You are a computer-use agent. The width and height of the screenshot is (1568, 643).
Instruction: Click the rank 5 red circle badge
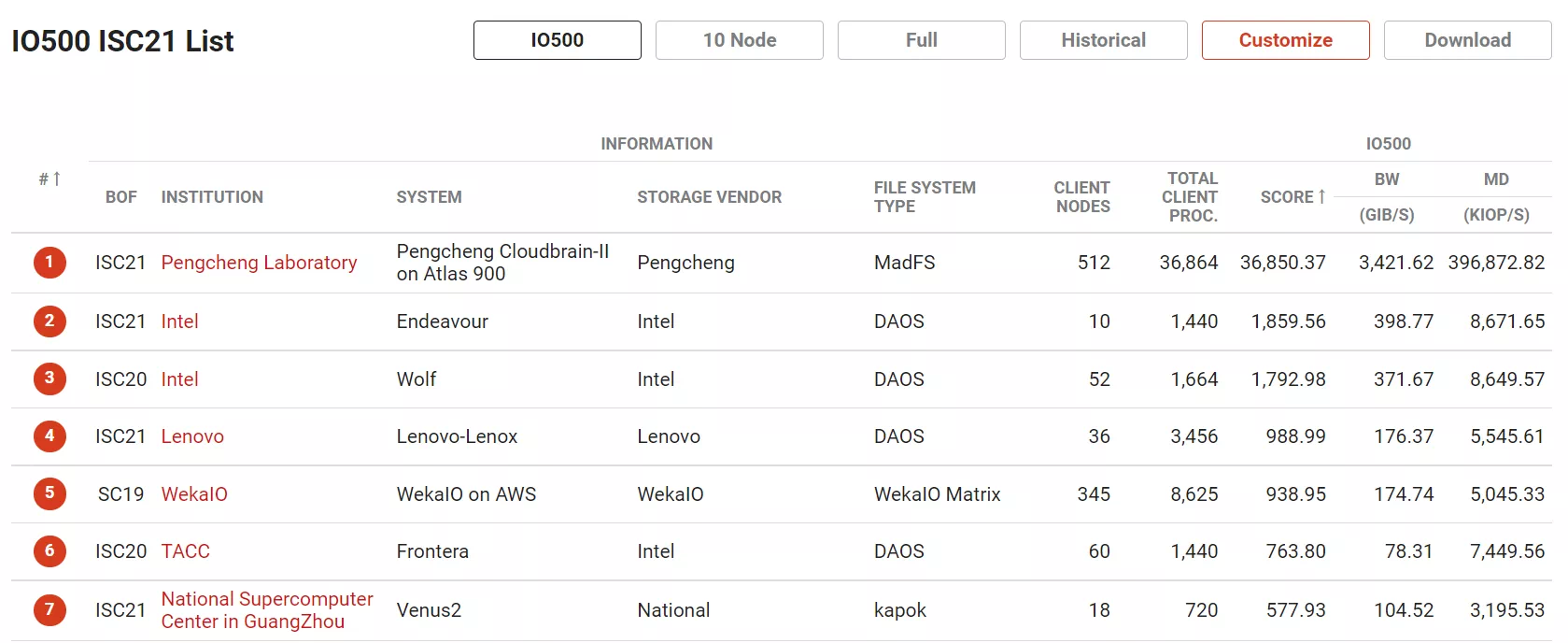point(49,494)
